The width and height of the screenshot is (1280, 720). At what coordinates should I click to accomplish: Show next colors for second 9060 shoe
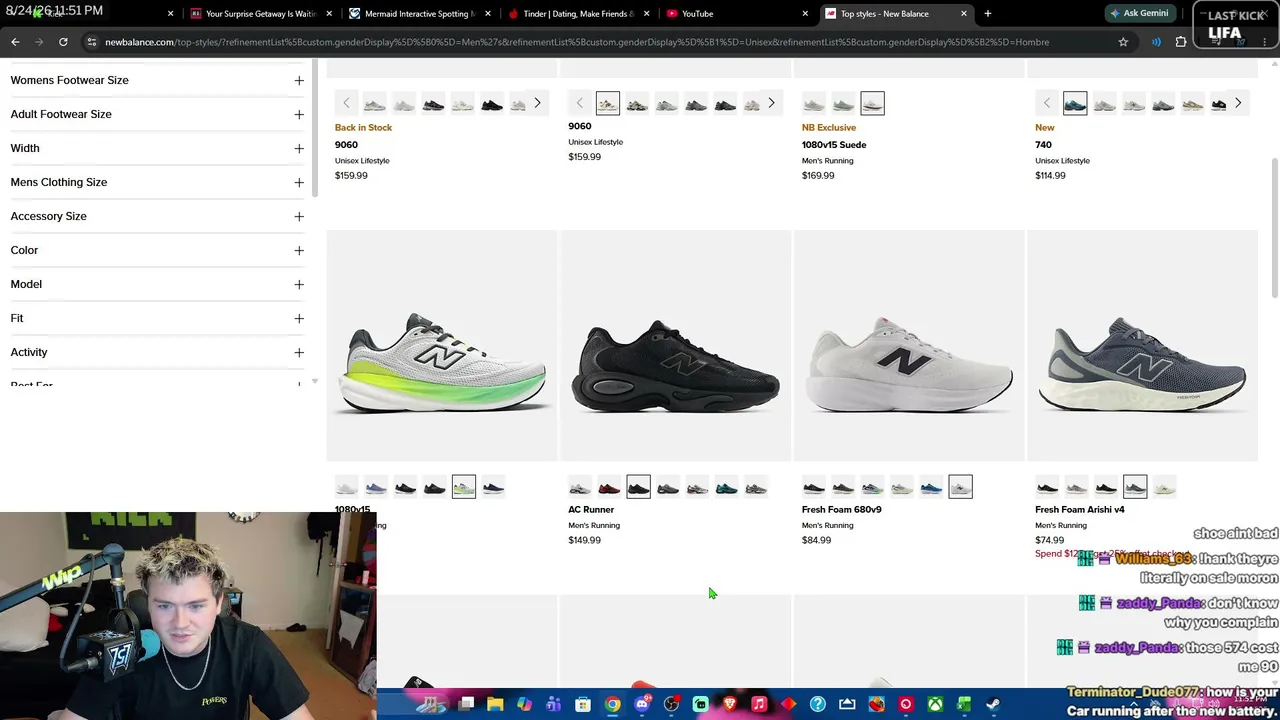click(x=771, y=103)
